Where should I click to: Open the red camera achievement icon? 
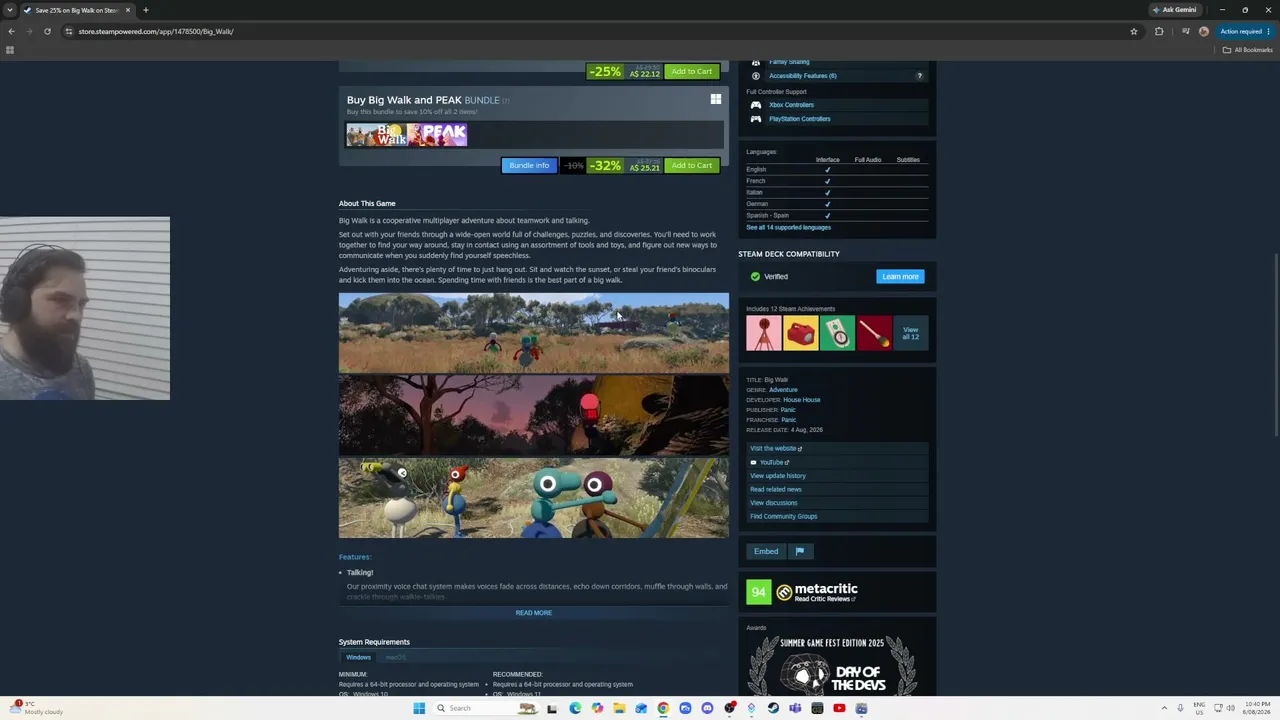pyautogui.click(x=800, y=333)
